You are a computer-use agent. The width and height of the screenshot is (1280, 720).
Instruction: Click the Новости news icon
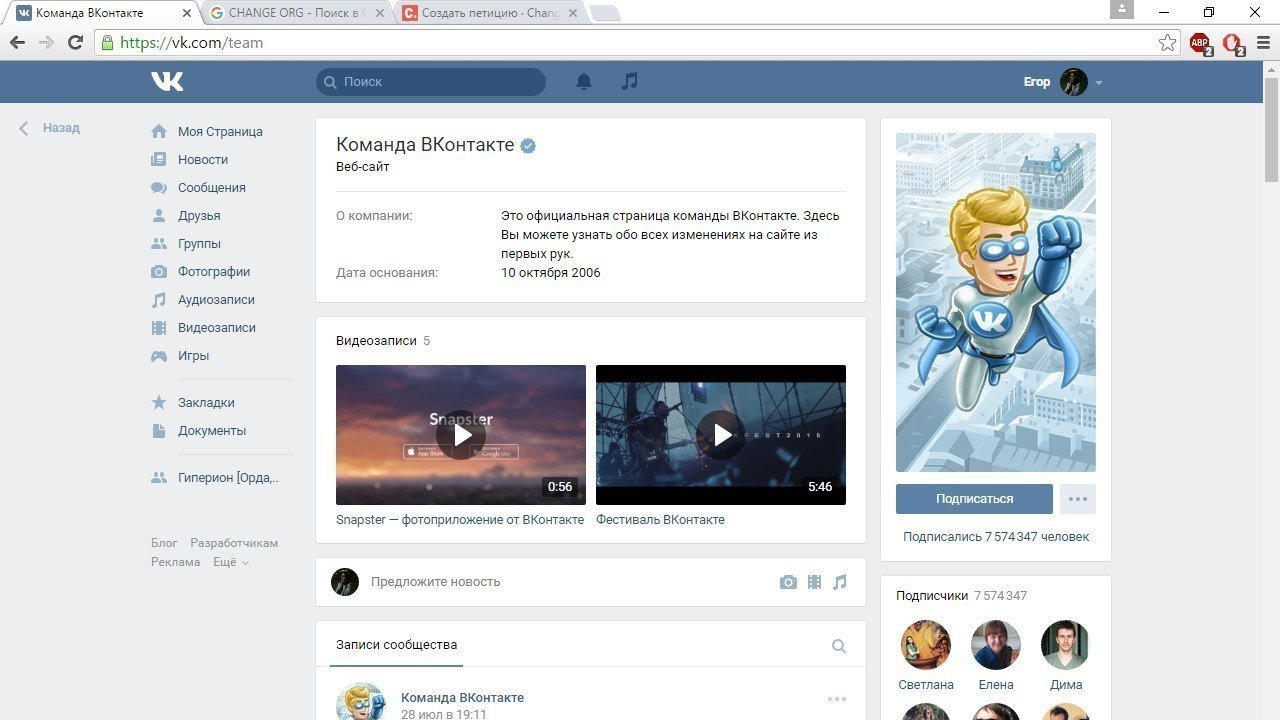click(x=158, y=159)
